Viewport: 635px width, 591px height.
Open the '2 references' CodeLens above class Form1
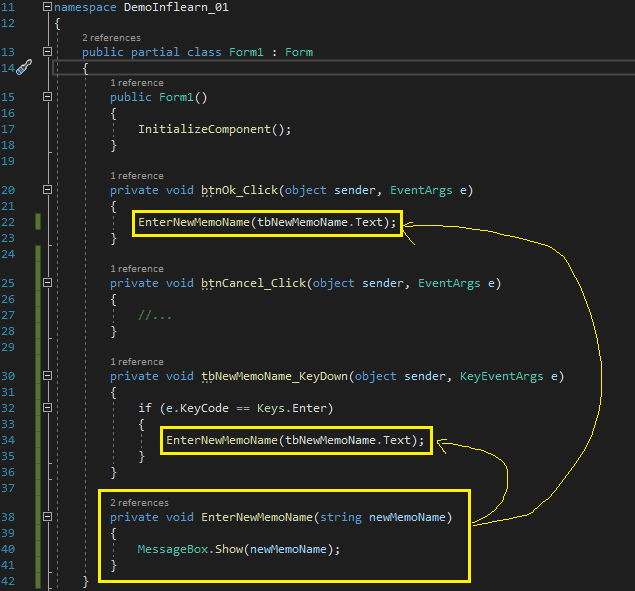(x=111, y=38)
